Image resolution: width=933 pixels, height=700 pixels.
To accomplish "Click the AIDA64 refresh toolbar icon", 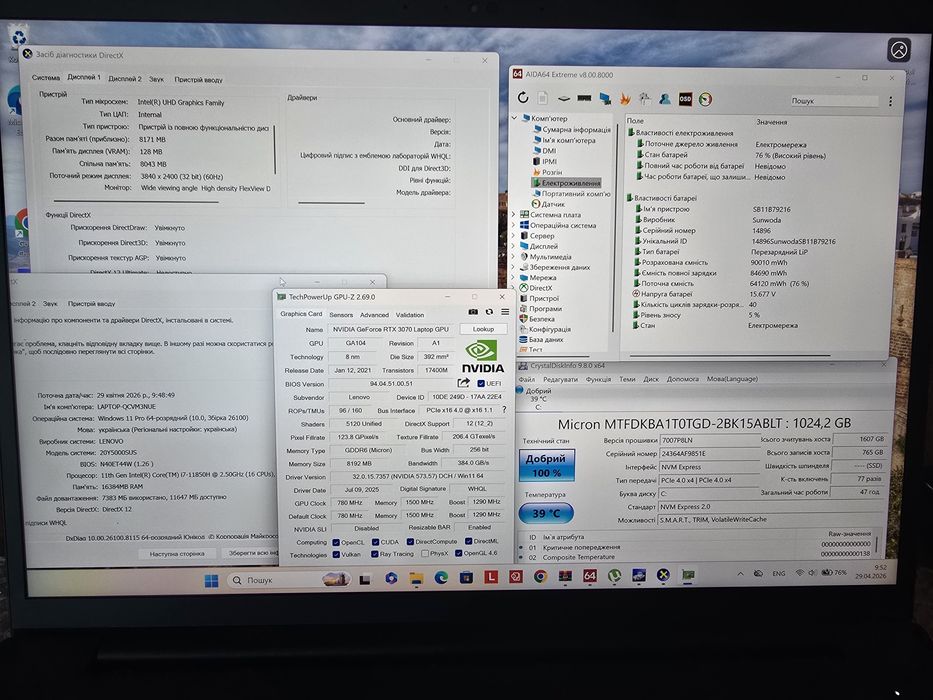I will (523, 97).
